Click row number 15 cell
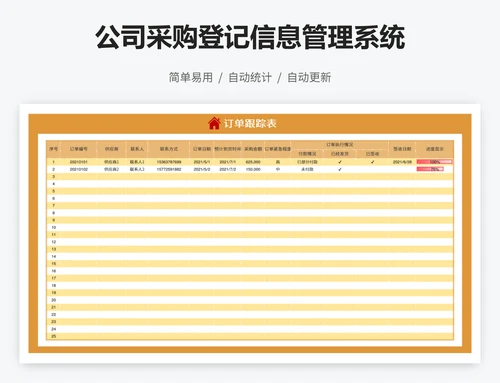The image size is (500, 383). [x=53, y=264]
